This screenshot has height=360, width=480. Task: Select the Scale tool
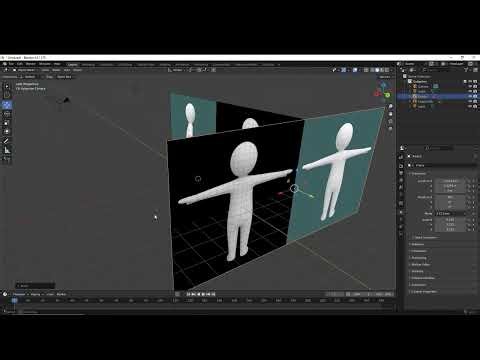click(x=7, y=123)
